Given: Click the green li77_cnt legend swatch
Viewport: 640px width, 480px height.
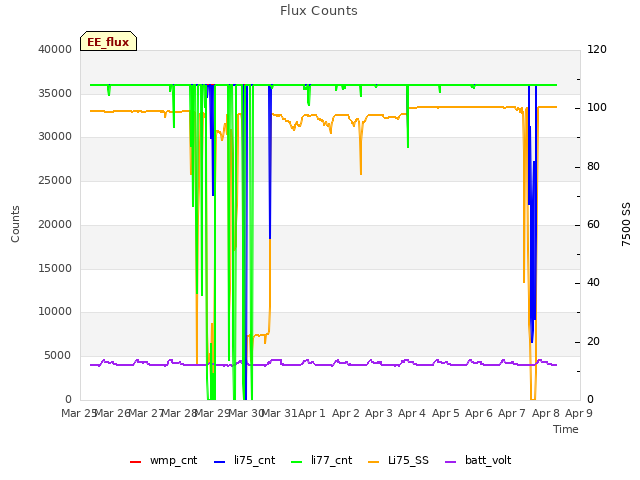Looking at the screenshot, I should click(297, 462).
